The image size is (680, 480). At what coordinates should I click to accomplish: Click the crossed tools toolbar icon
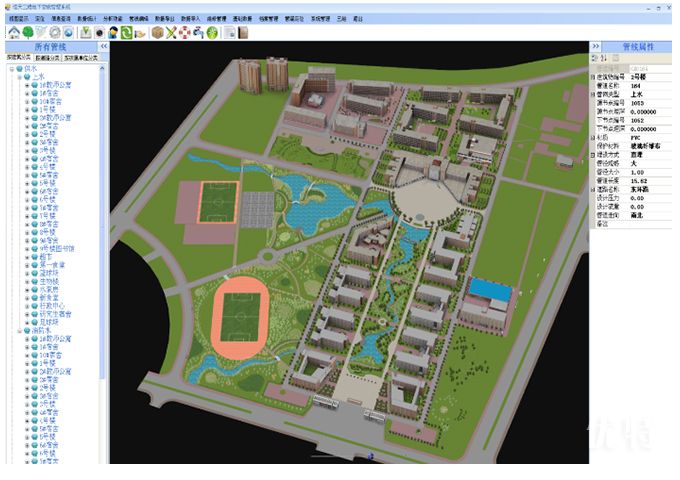coord(171,32)
